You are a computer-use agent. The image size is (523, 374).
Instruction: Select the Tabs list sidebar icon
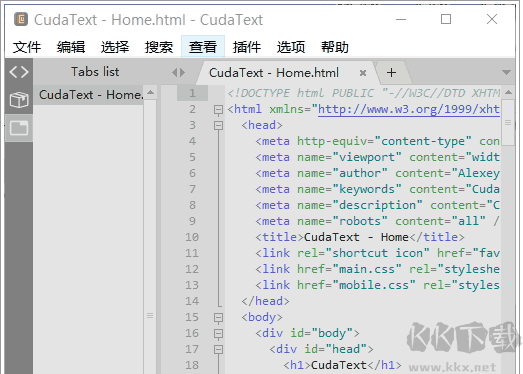19,128
